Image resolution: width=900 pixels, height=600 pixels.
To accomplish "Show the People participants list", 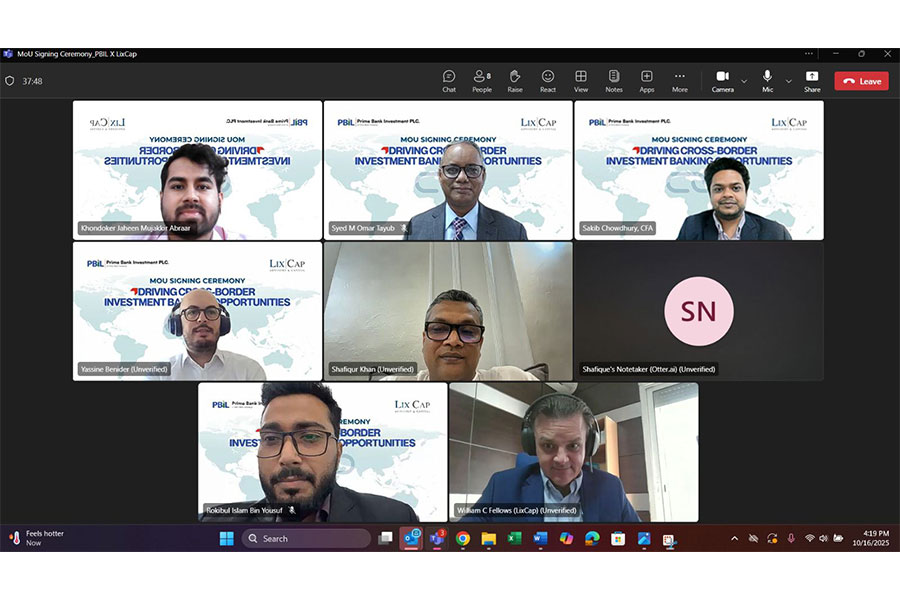I will click(482, 81).
